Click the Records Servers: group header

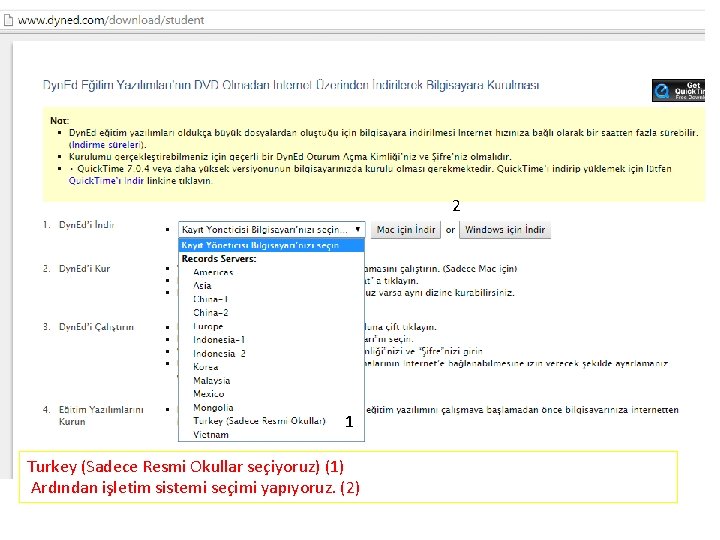(x=219, y=259)
